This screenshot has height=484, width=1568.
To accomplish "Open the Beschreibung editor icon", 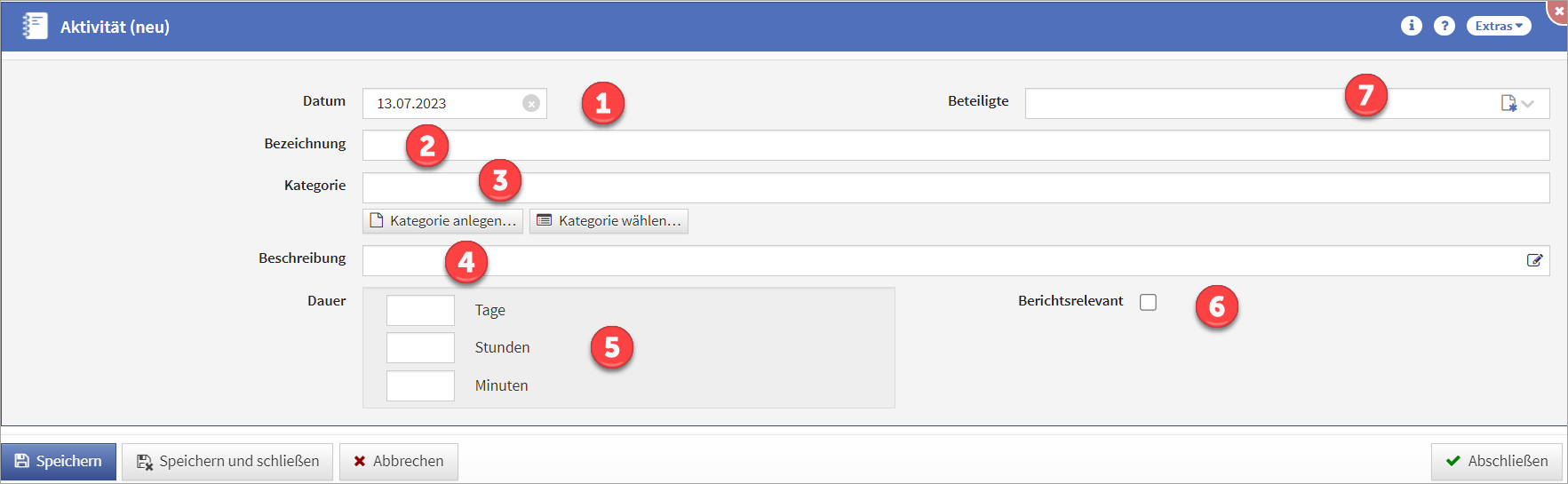I will pyautogui.click(x=1534, y=260).
